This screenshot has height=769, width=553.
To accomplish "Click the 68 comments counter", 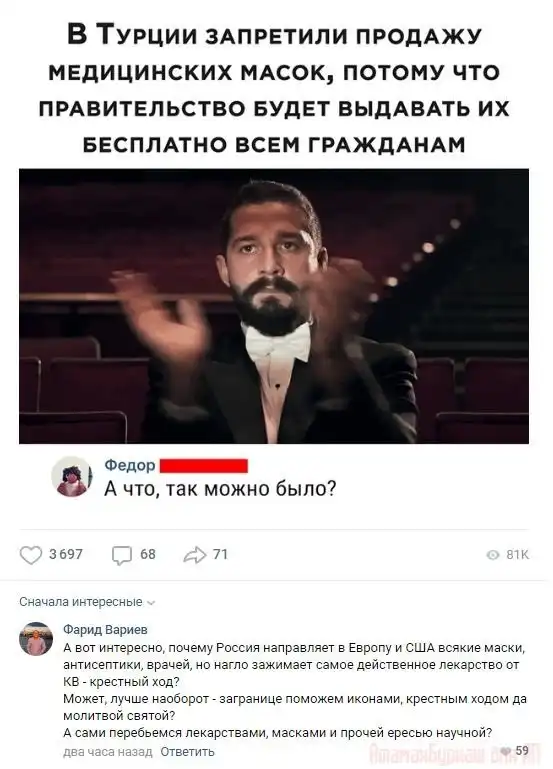I will click(148, 554).
